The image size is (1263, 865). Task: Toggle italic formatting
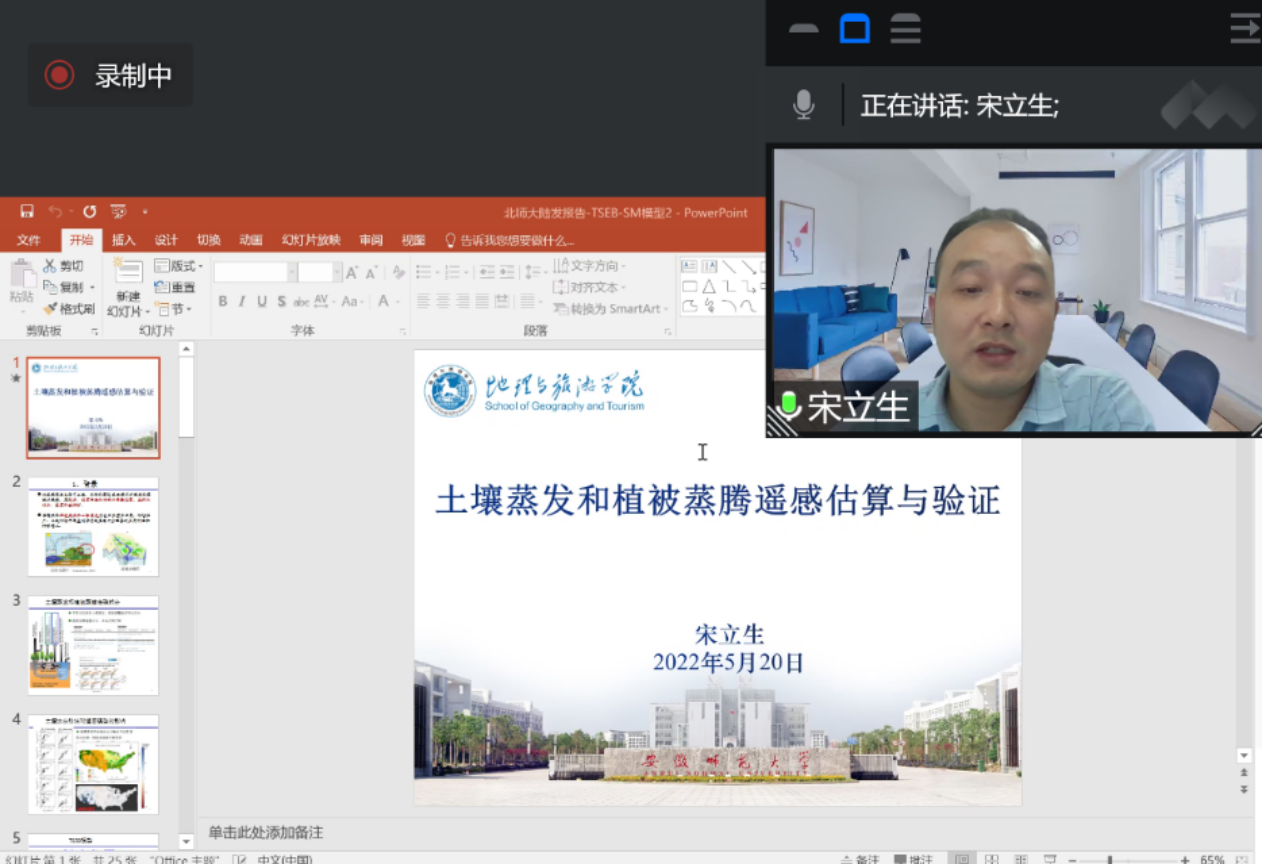click(x=243, y=300)
